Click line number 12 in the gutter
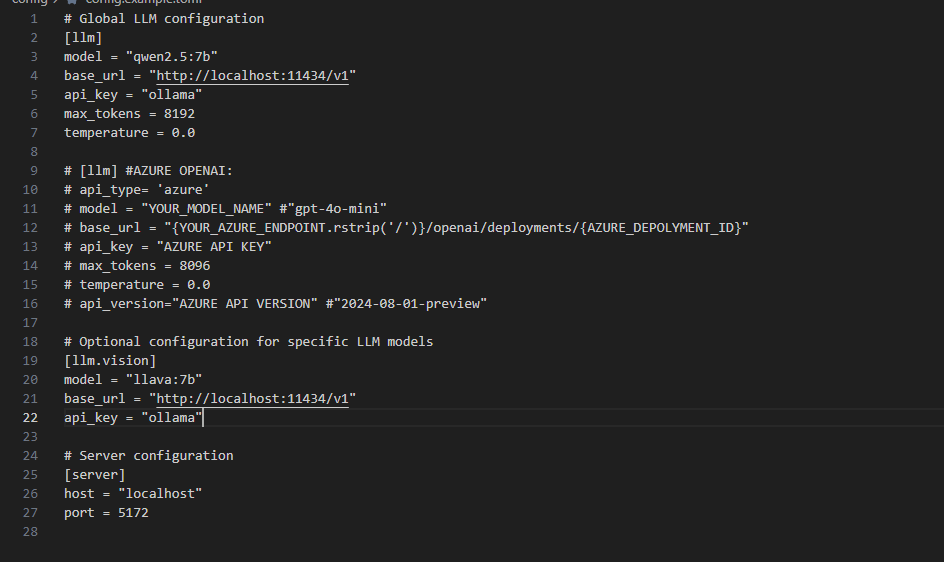The height and width of the screenshot is (562, 944). pyautogui.click(x=30, y=228)
